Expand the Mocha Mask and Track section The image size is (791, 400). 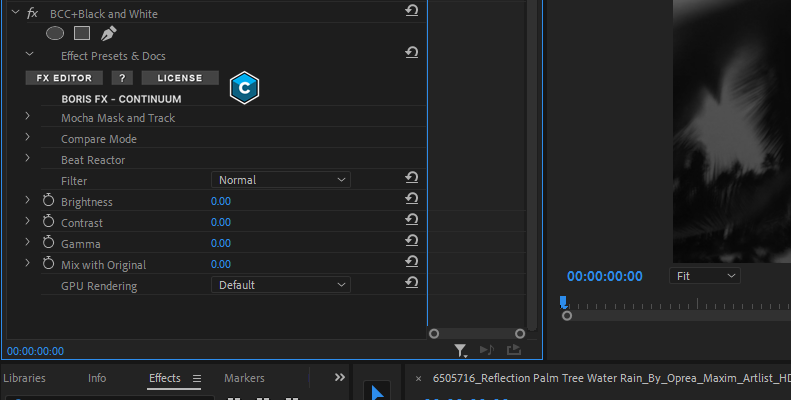(28, 118)
